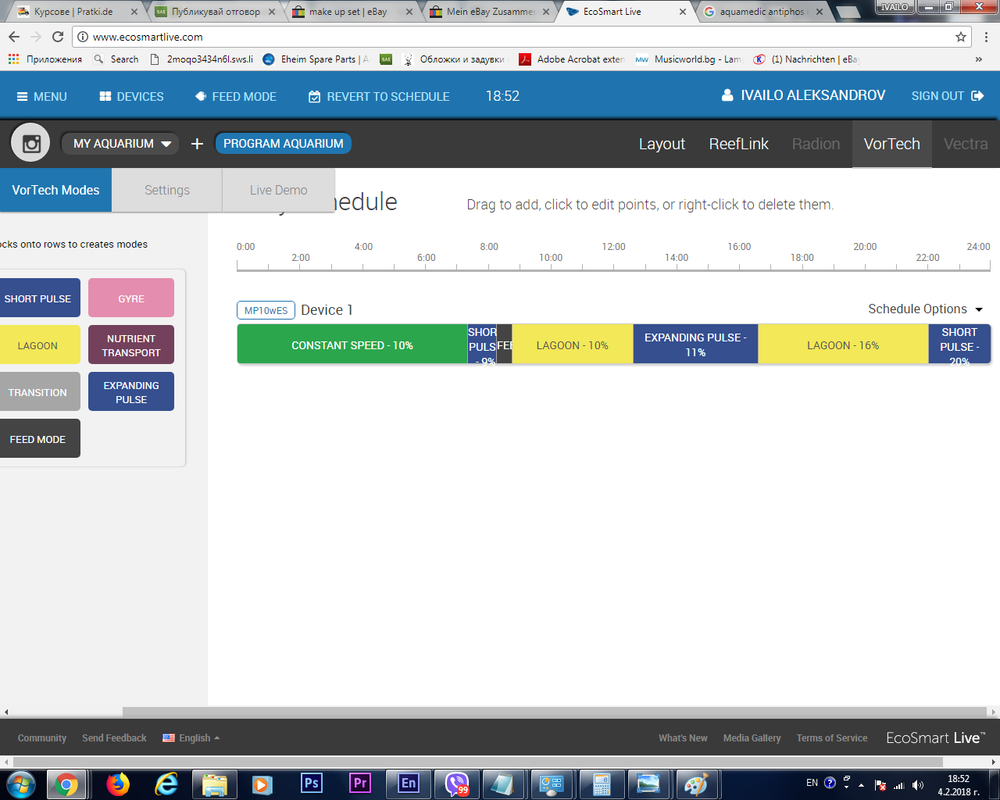The image size is (1000, 800).
Task: Open MY AQUARIUM dropdown
Action: 120,144
